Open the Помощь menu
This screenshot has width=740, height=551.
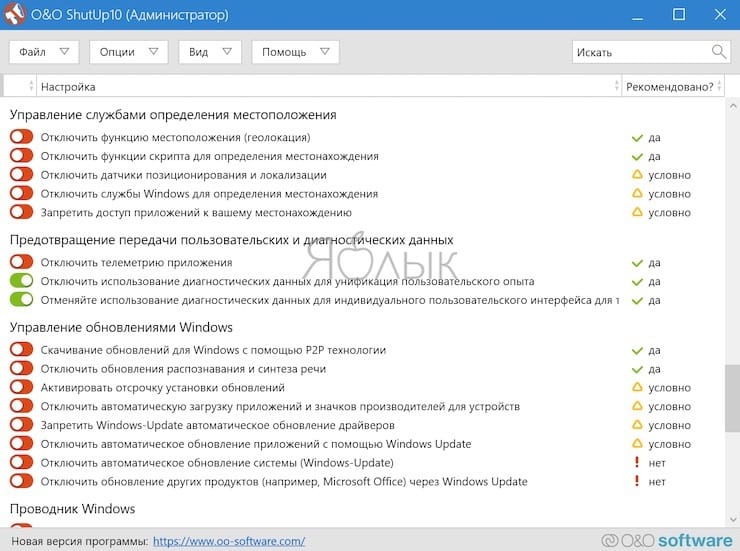click(295, 52)
